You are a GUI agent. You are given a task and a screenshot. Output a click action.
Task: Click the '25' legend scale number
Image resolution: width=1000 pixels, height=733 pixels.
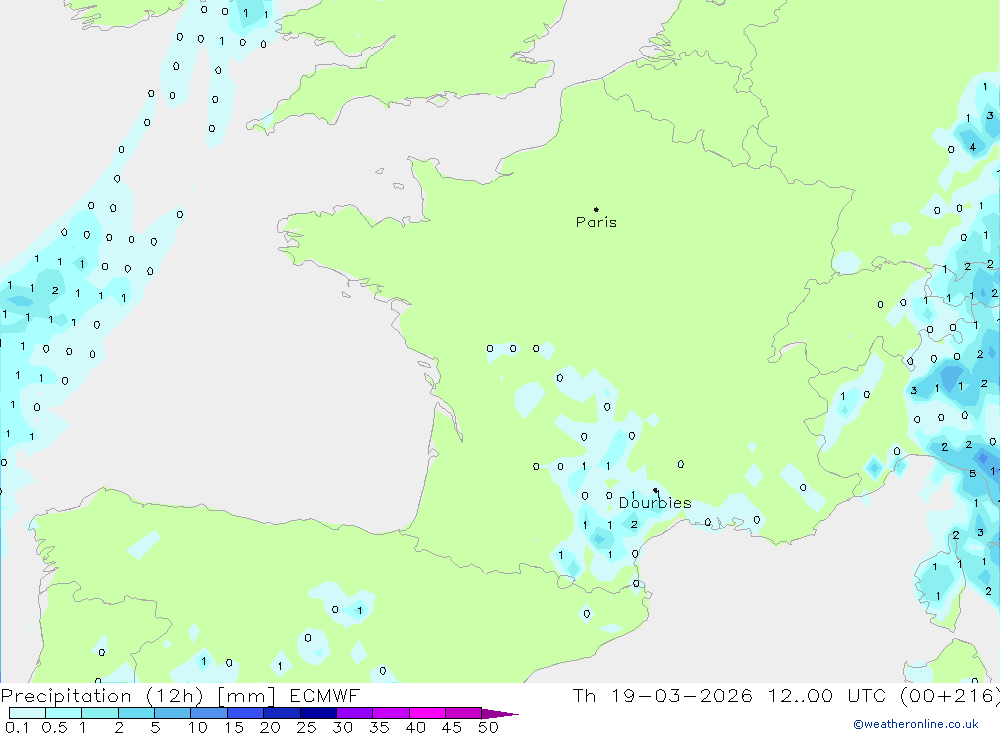(306, 727)
